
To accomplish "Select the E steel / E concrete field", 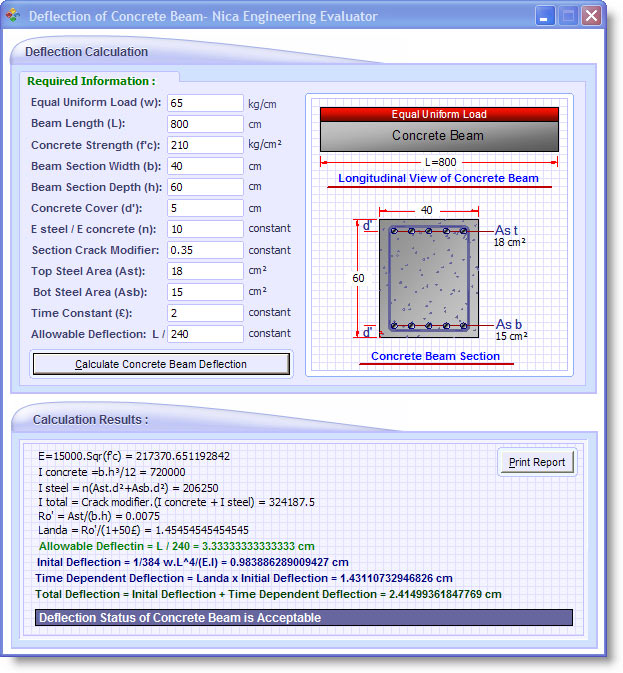I will [205, 229].
